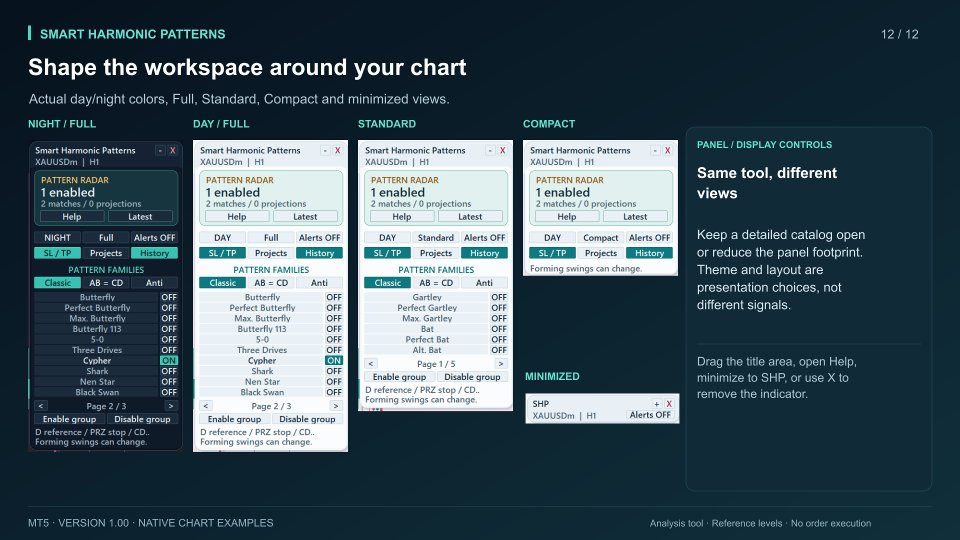Toggle History in the Standard panel
This screenshot has width=960, height=540.
click(x=484, y=253)
